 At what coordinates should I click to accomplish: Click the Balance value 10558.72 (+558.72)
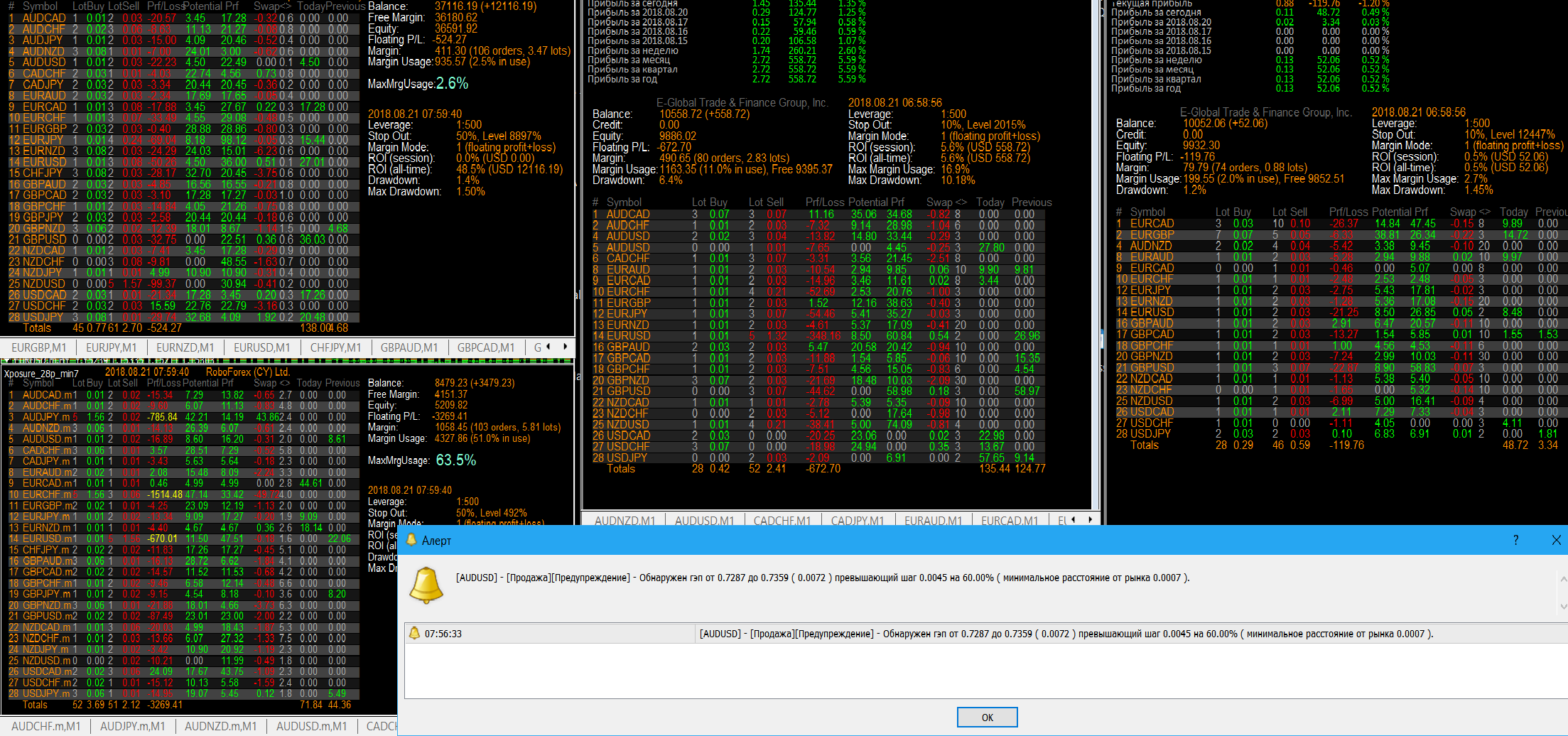(x=704, y=114)
